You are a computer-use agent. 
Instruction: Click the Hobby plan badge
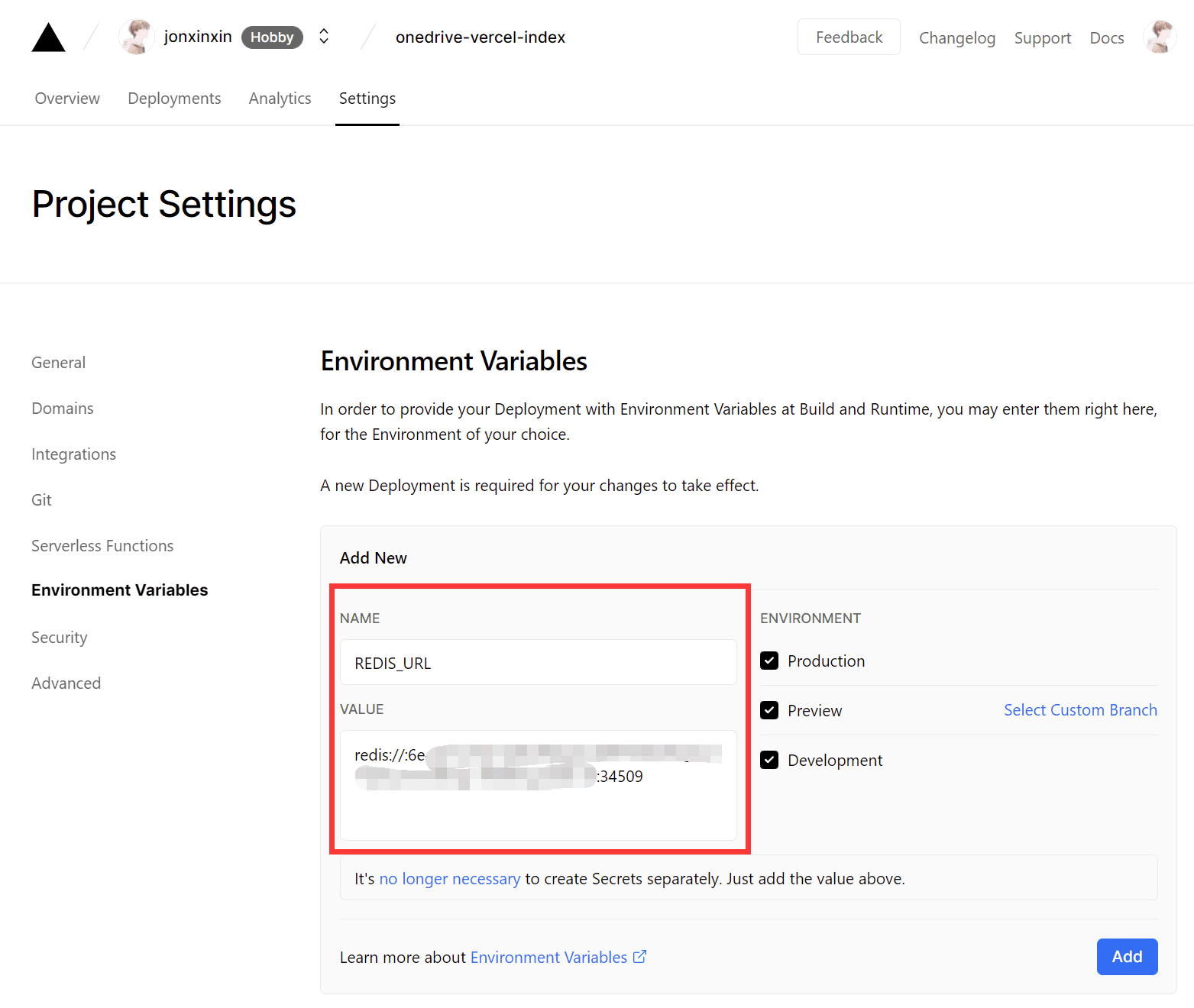click(272, 37)
